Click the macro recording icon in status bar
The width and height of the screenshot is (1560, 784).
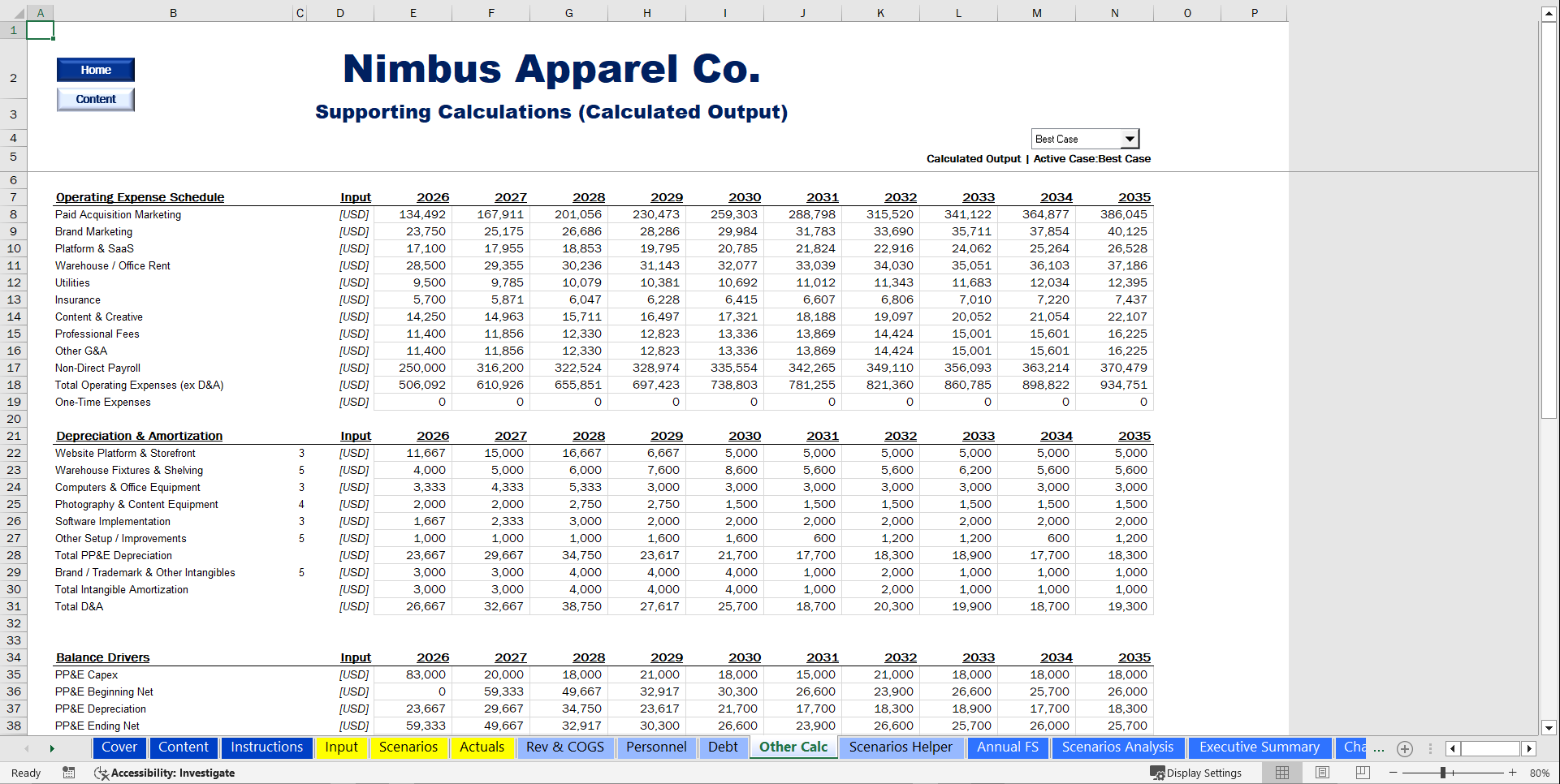pos(69,773)
